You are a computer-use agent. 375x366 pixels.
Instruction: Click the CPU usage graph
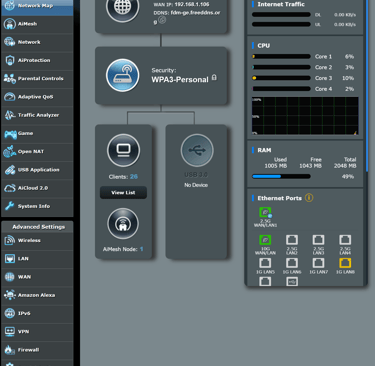click(305, 116)
